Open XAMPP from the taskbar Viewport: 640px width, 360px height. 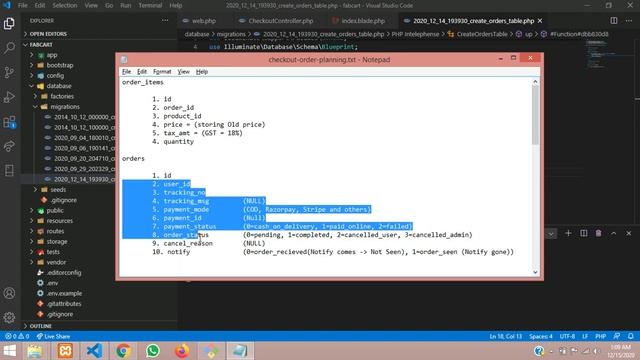point(65,351)
